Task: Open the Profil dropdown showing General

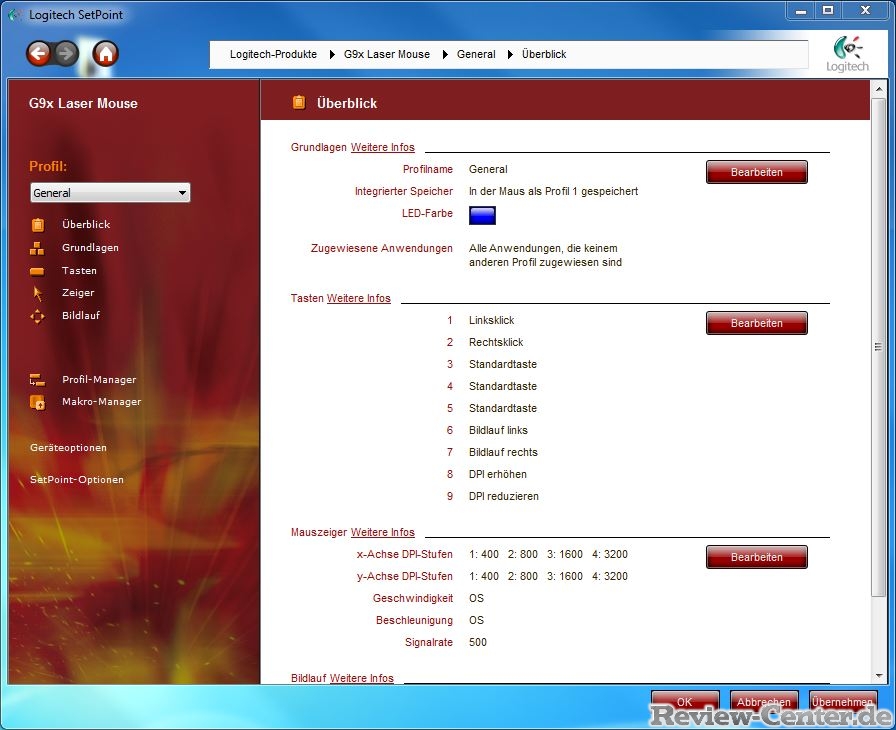Action: (x=110, y=192)
